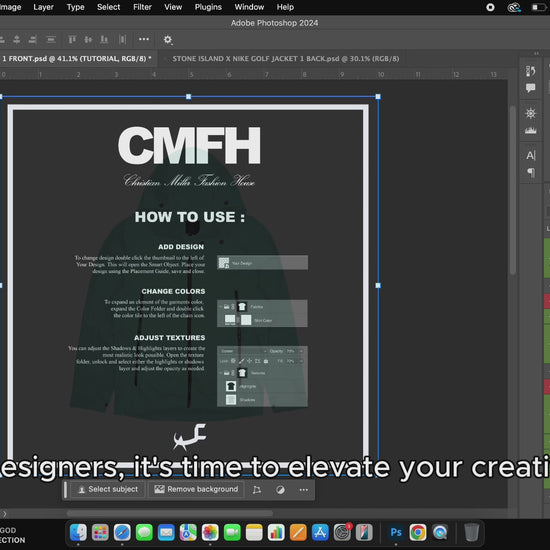Click Remove background in contextual task bar

[196, 489]
